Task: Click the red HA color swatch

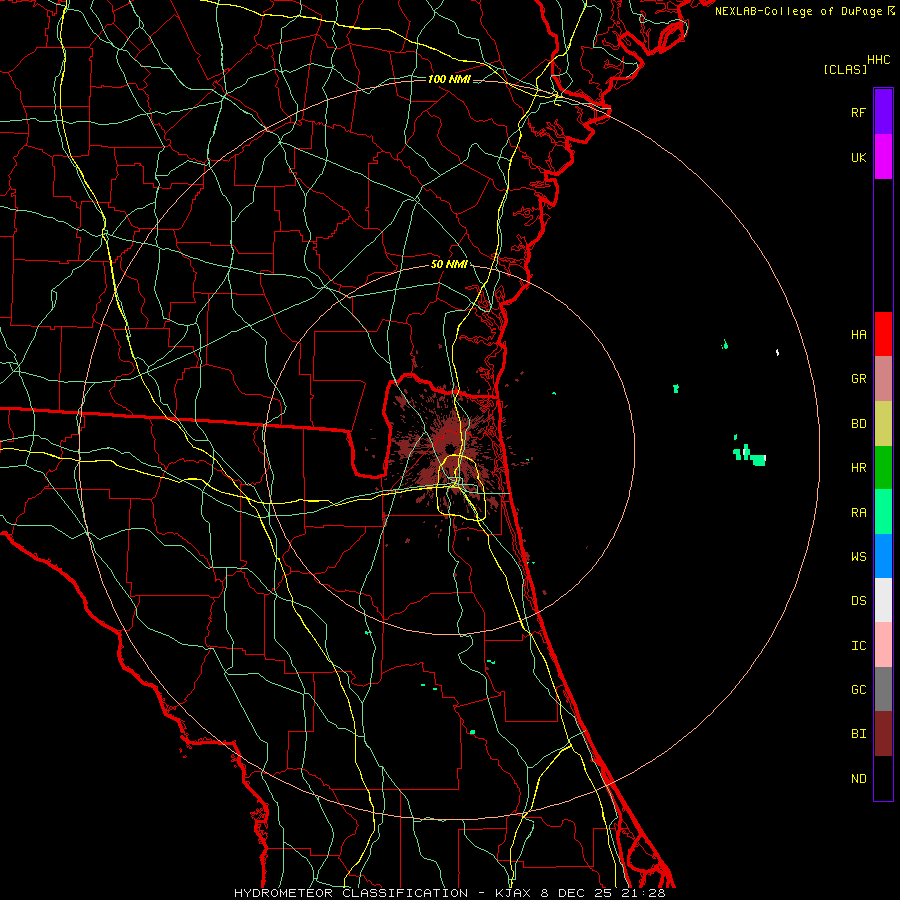Action: pos(883,334)
